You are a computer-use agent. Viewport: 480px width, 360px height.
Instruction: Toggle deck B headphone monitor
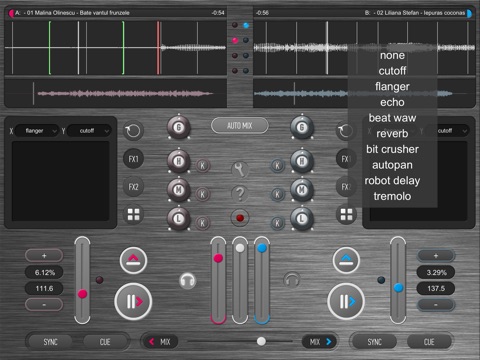(292, 280)
